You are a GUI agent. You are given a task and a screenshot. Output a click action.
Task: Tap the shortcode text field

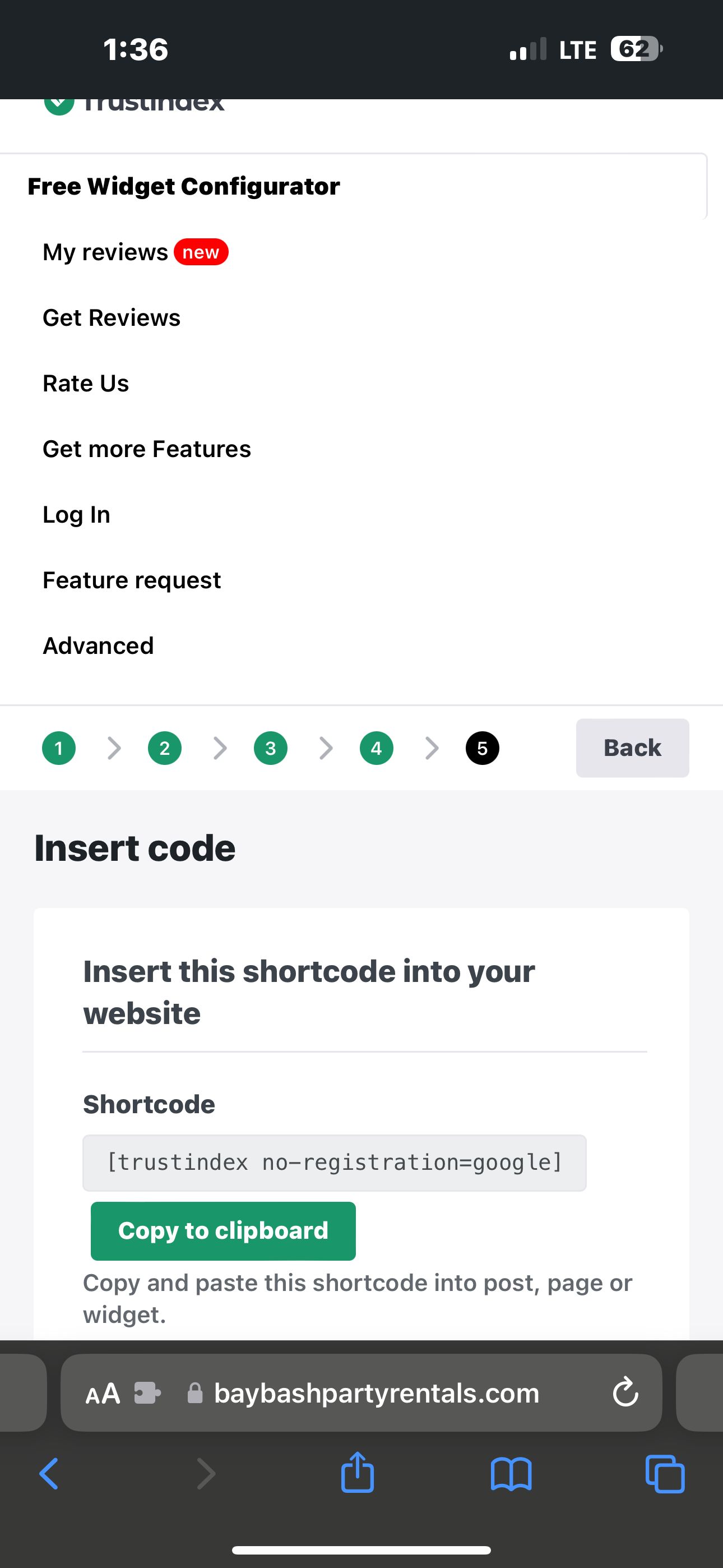[x=335, y=1163]
